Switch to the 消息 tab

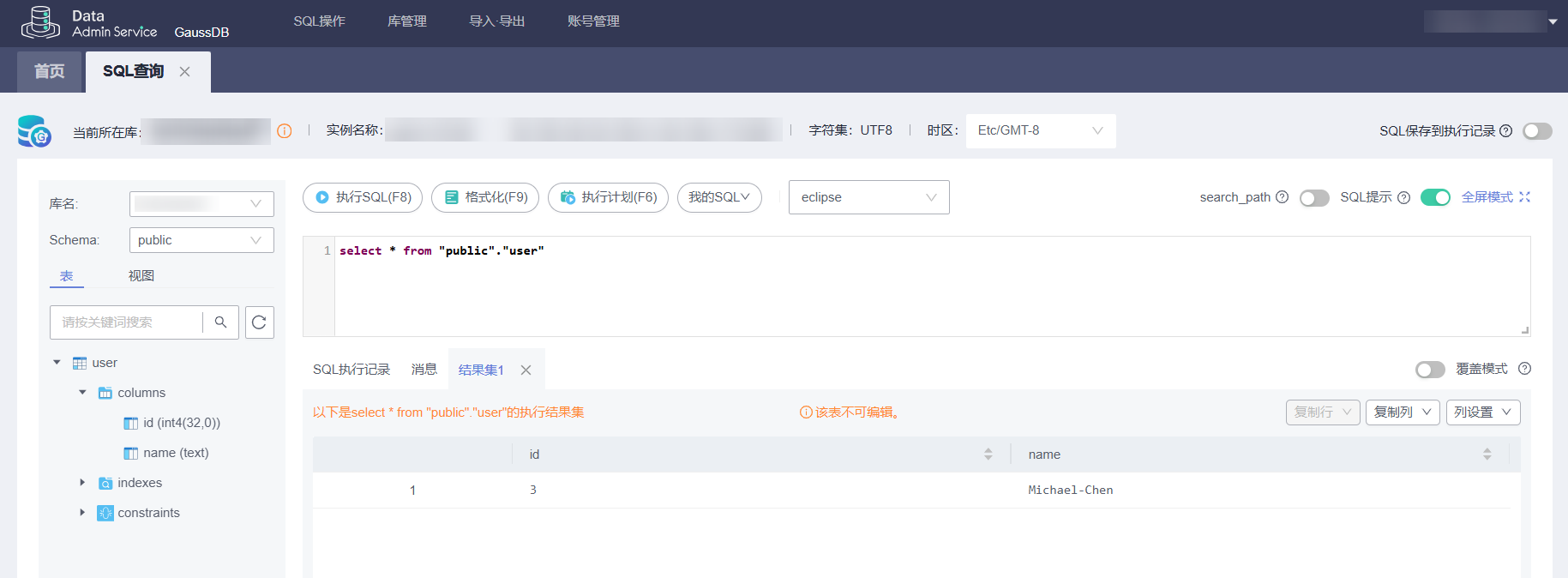point(424,370)
